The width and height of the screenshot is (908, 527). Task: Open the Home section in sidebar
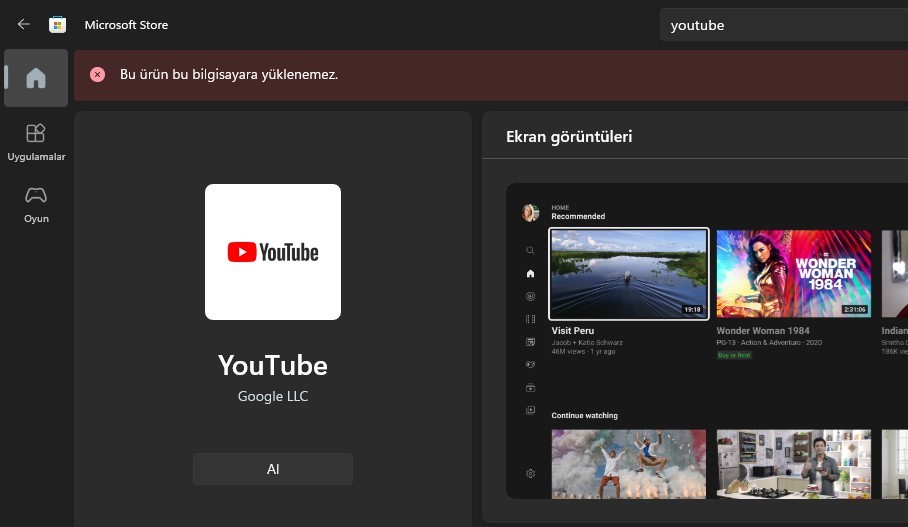click(x=36, y=78)
